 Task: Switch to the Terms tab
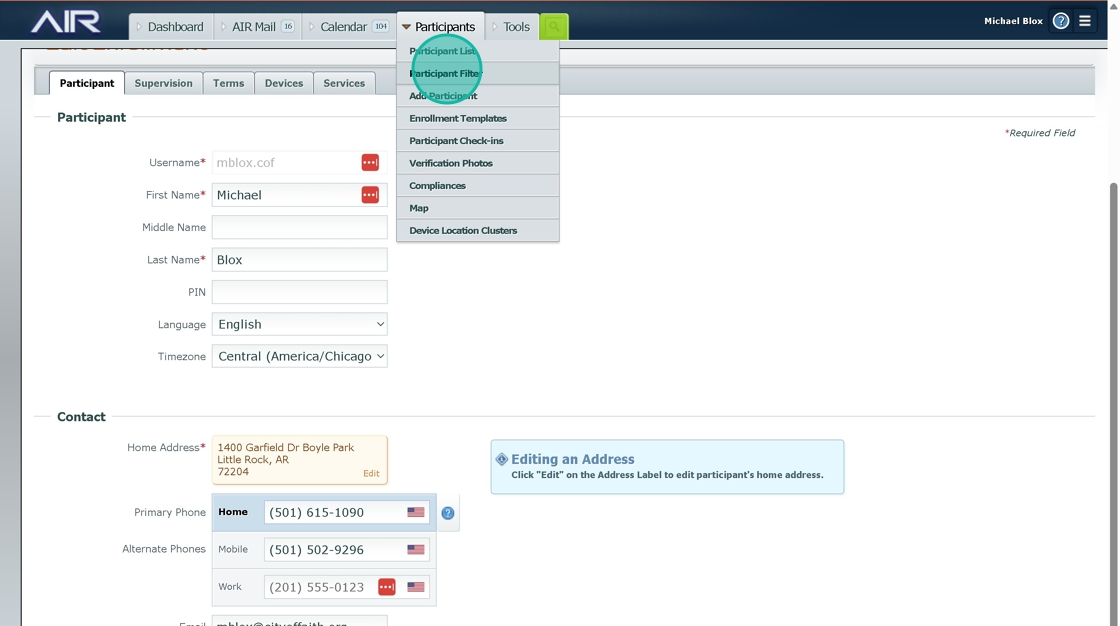coord(229,83)
